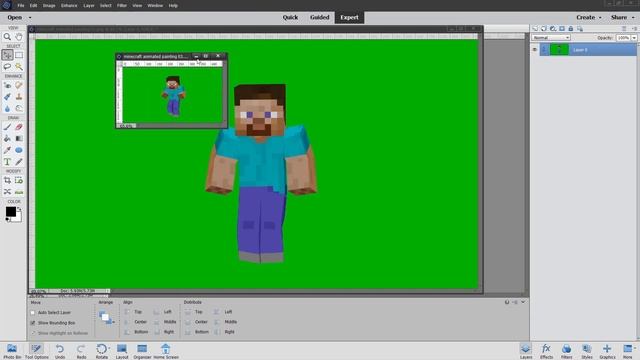Select the Rectangular Marquee tool
Image resolution: width=640 pixels, height=360 pixels.
coord(19,55)
